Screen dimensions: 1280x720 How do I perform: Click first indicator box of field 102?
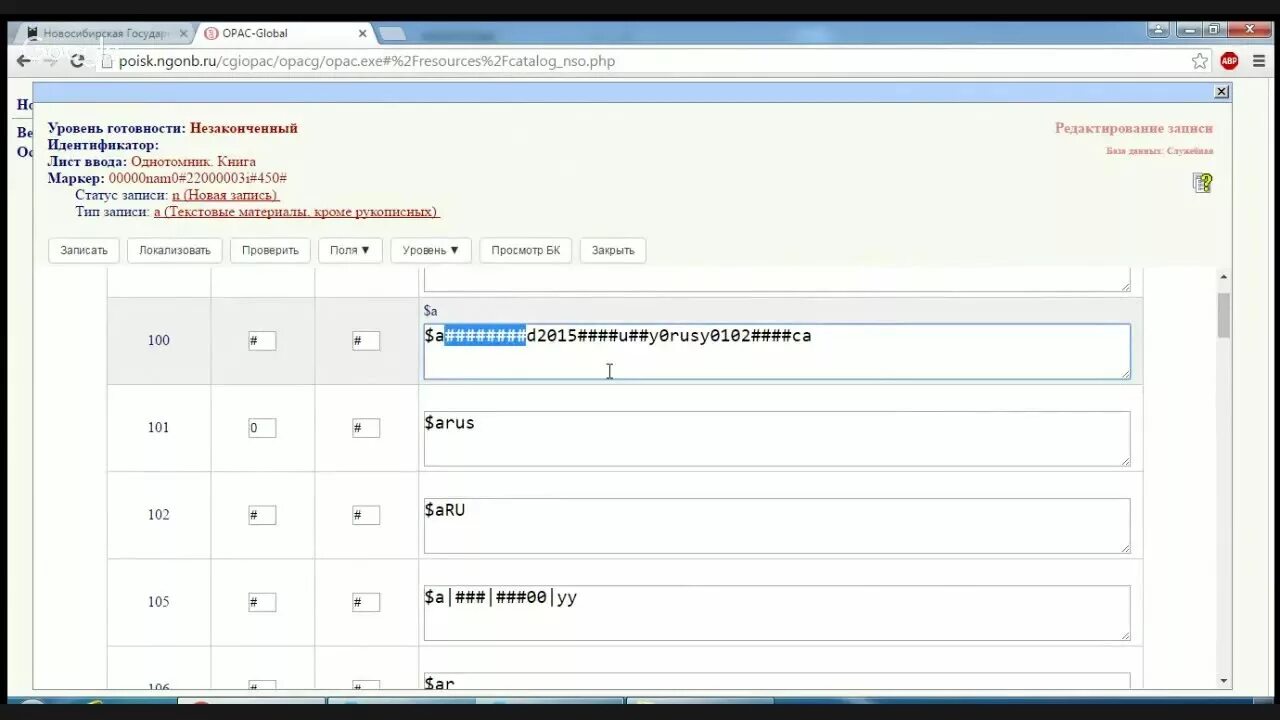262,515
